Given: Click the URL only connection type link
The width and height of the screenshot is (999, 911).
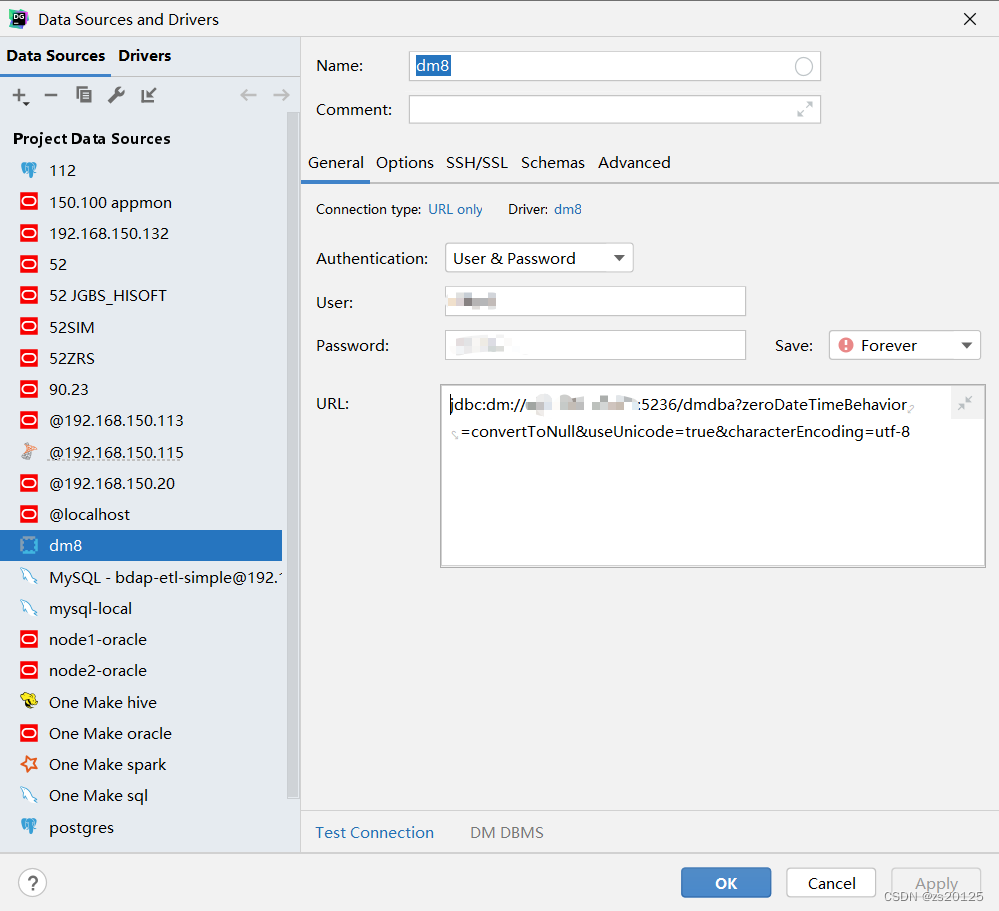Looking at the screenshot, I should click(x=455, y=209).
